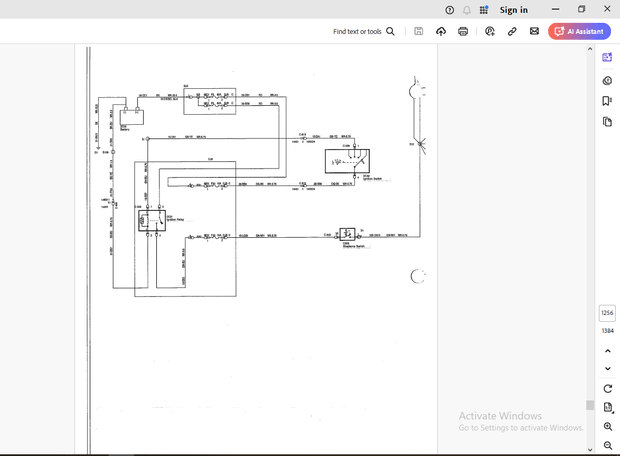Save the file with floppy icon

tap(418, 31)
